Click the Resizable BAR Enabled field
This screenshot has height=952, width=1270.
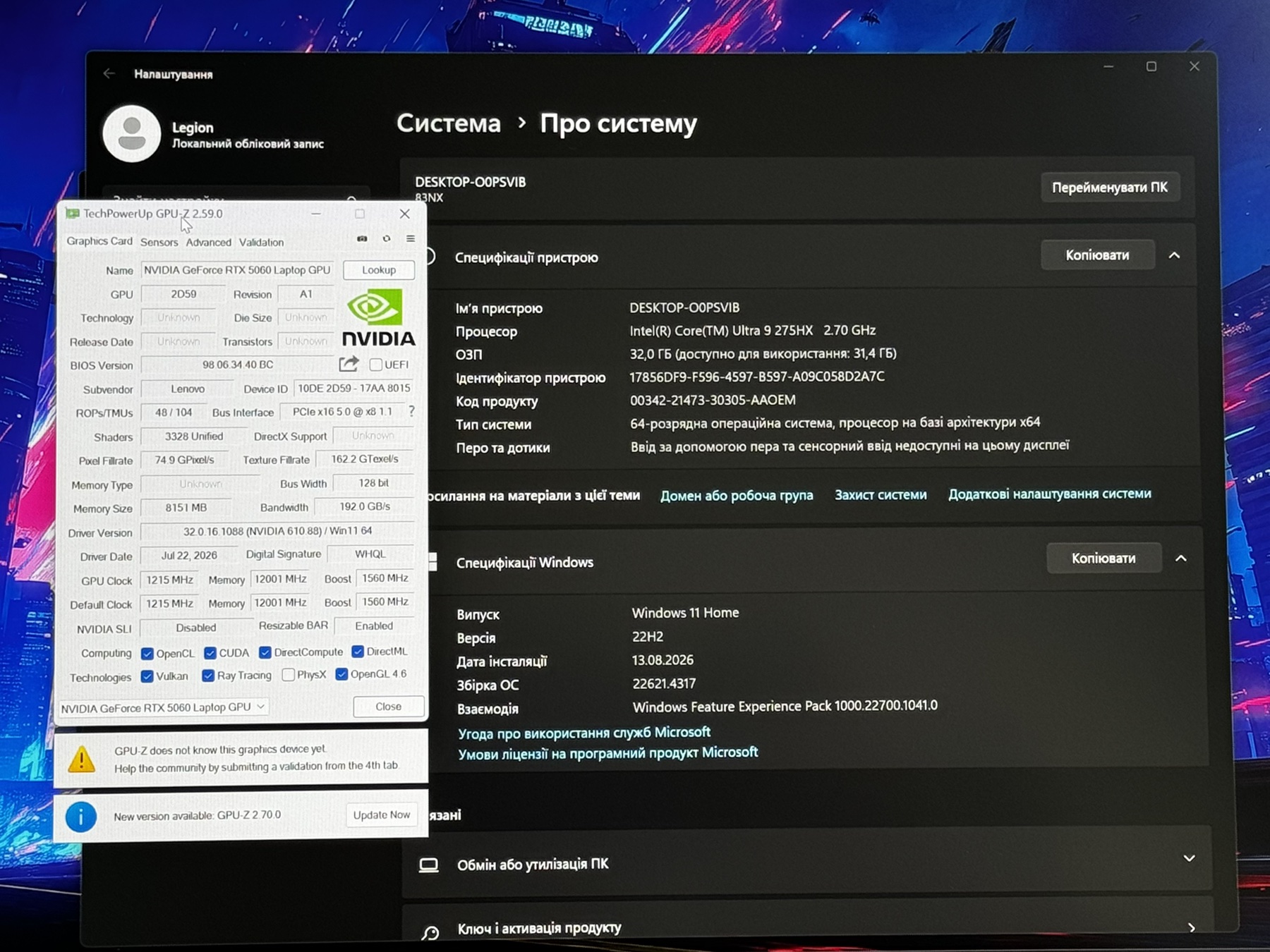pyautogui.click(x=375, y=625)
